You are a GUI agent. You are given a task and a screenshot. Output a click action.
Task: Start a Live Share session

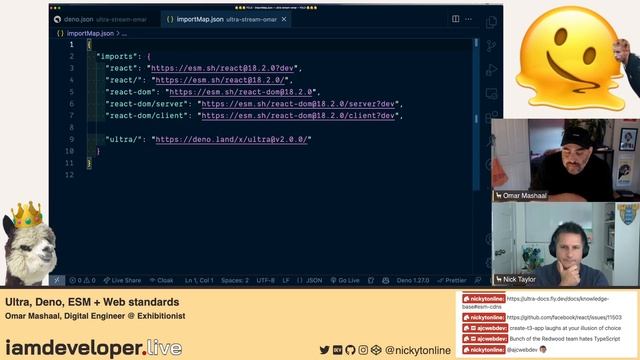pos(122,280)
